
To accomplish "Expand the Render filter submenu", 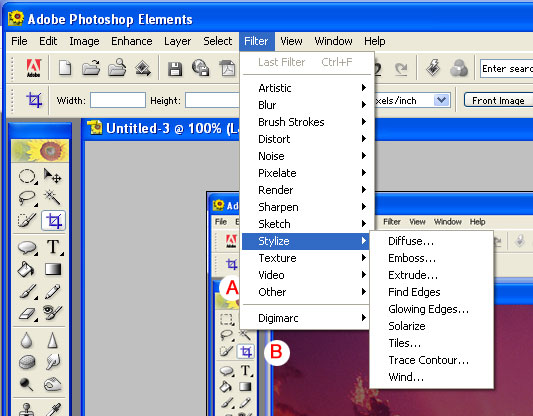I will tap(308, 190).
